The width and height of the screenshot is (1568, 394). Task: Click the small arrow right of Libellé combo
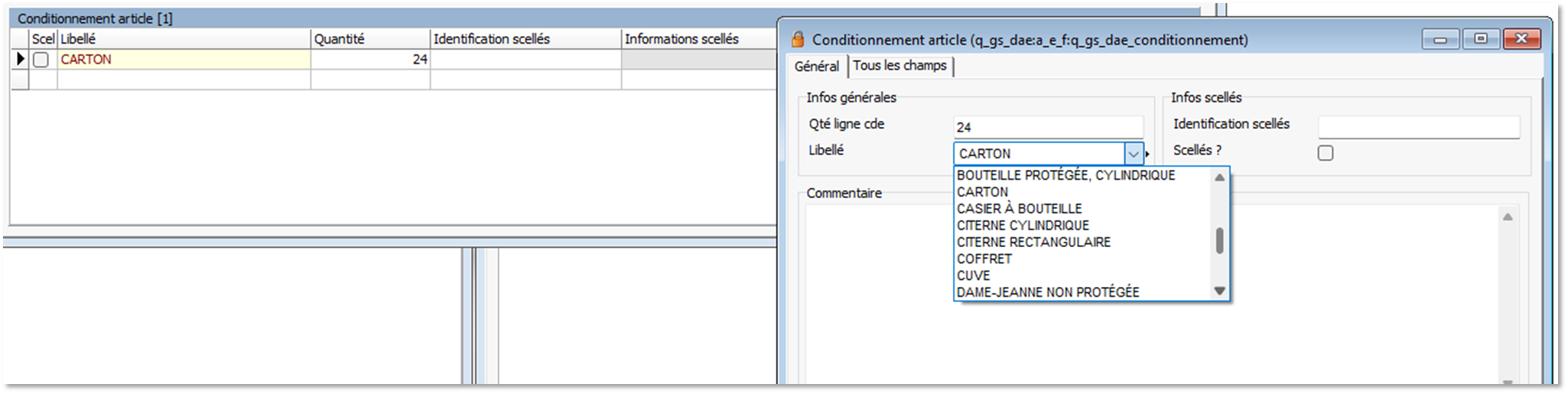[x=1147, y=155]
